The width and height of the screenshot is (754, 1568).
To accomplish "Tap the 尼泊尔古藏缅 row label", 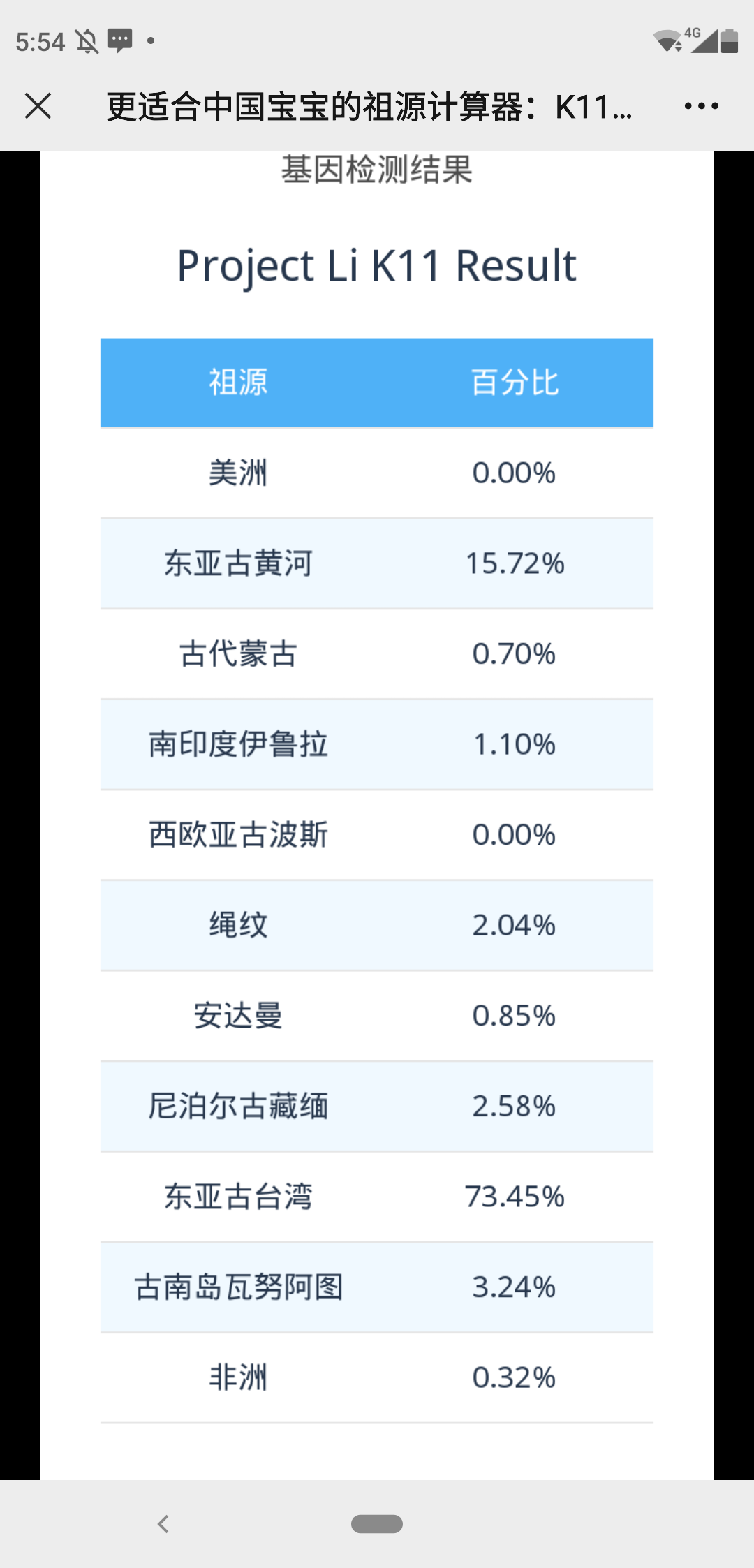I will tap(238, 1106).
